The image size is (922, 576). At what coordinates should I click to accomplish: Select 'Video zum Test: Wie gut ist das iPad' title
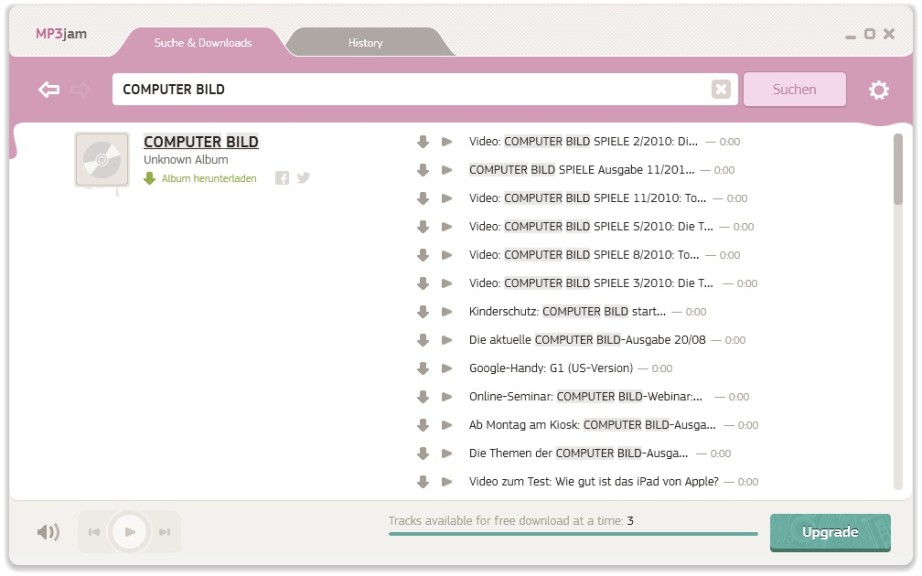pos(593,482)
